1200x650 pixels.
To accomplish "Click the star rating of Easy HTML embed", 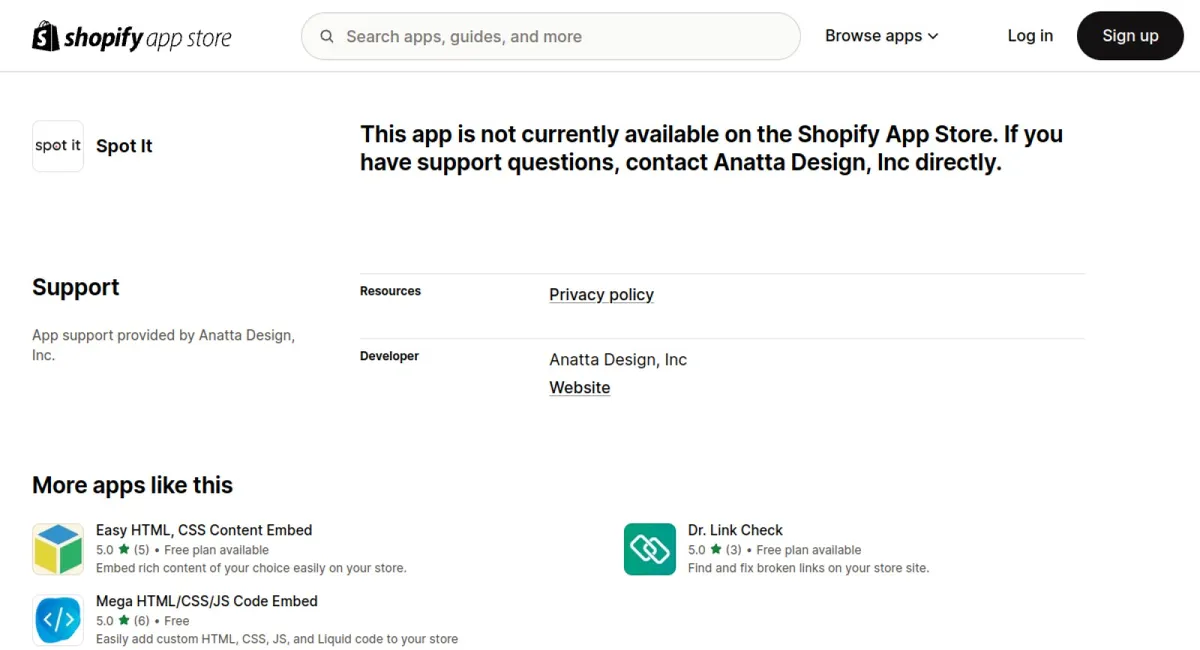I will pos(124,550).
